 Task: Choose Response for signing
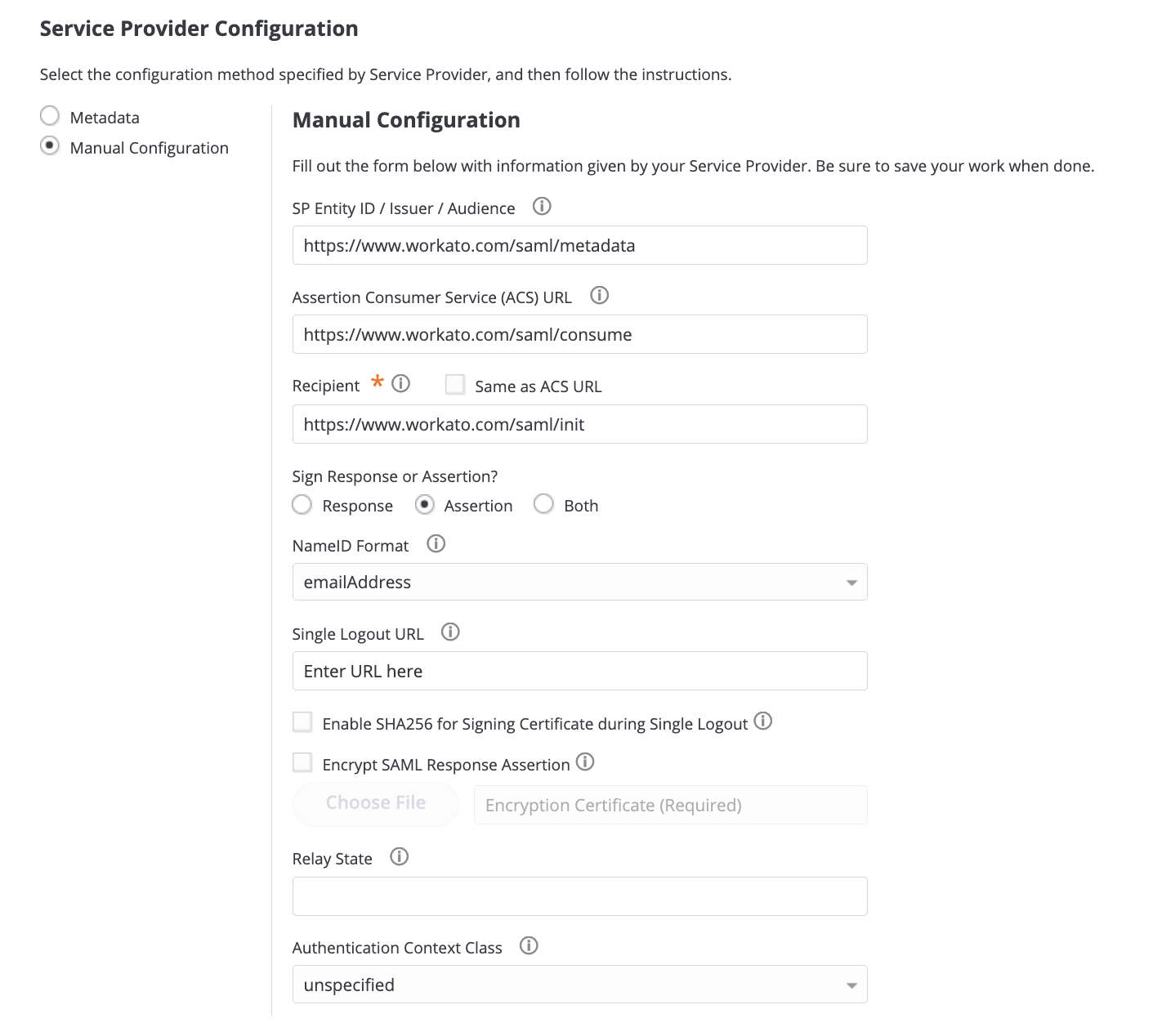tap(302, 504)
